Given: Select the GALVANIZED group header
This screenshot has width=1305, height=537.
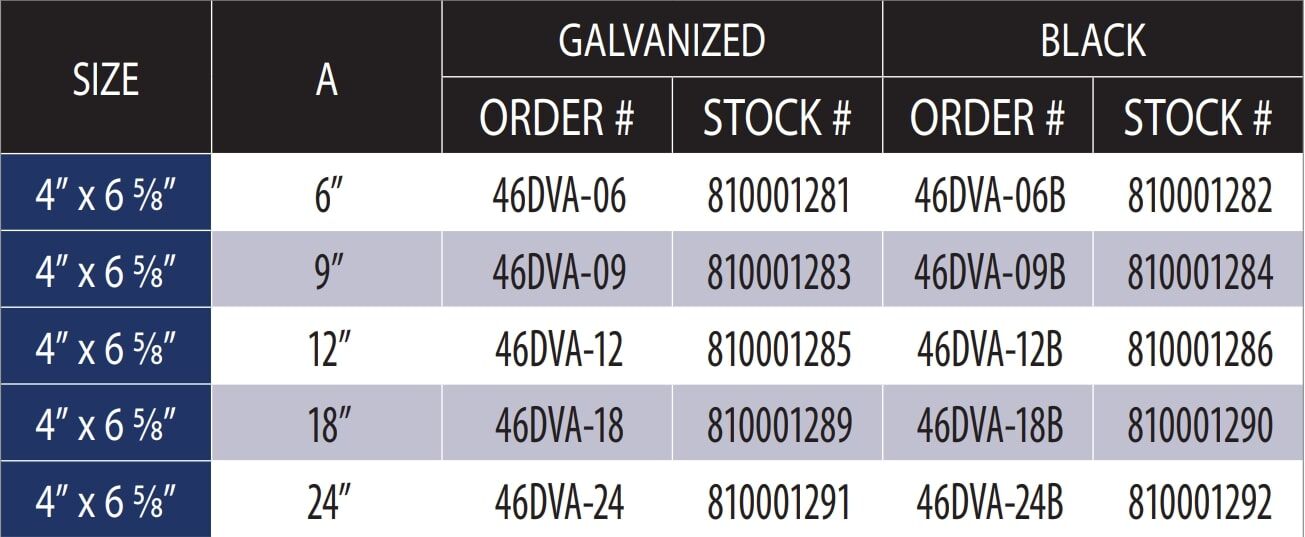Looking at the screenshot, I should (661, 41).
